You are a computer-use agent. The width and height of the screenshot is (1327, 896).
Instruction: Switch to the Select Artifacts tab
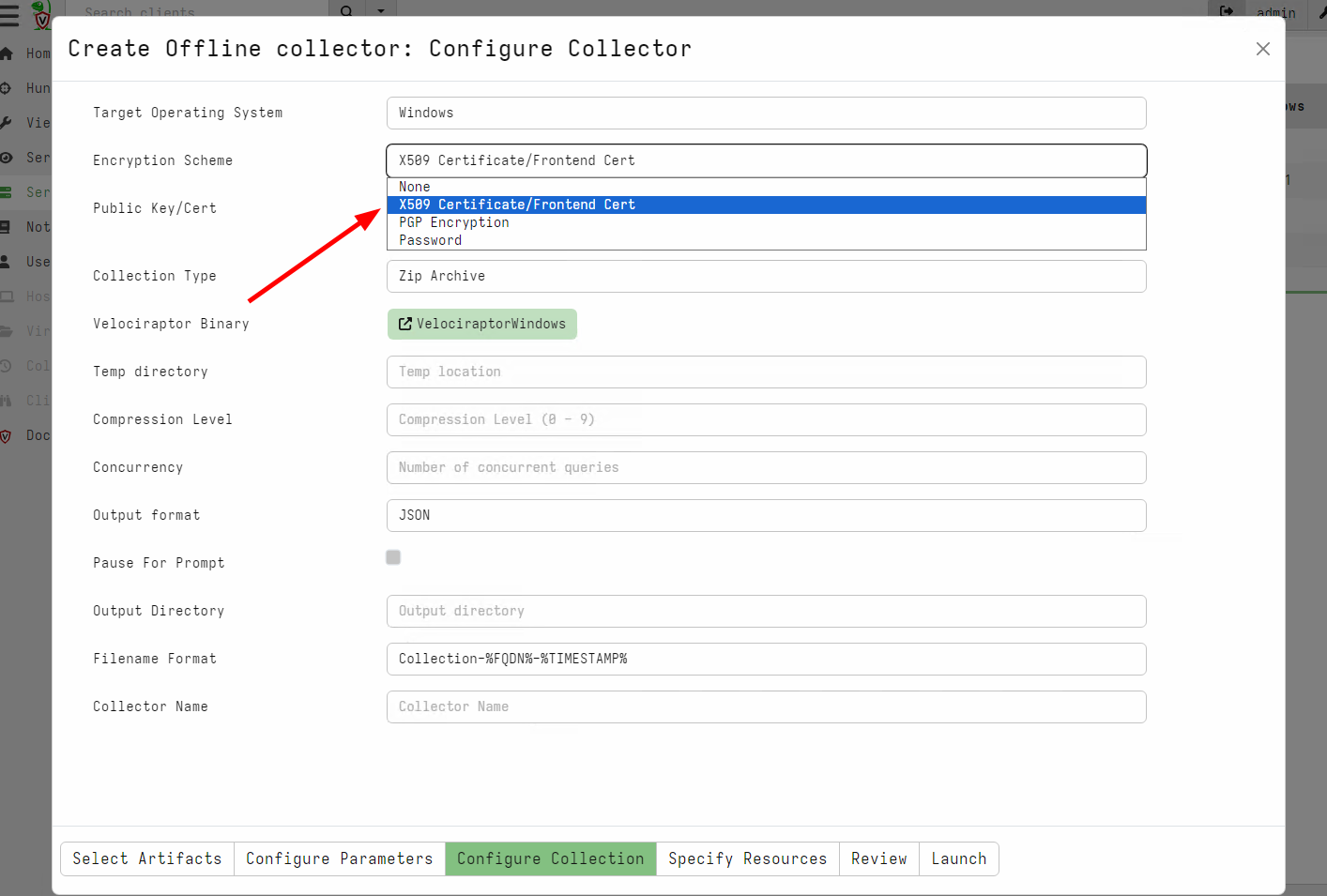click(146, 858)
